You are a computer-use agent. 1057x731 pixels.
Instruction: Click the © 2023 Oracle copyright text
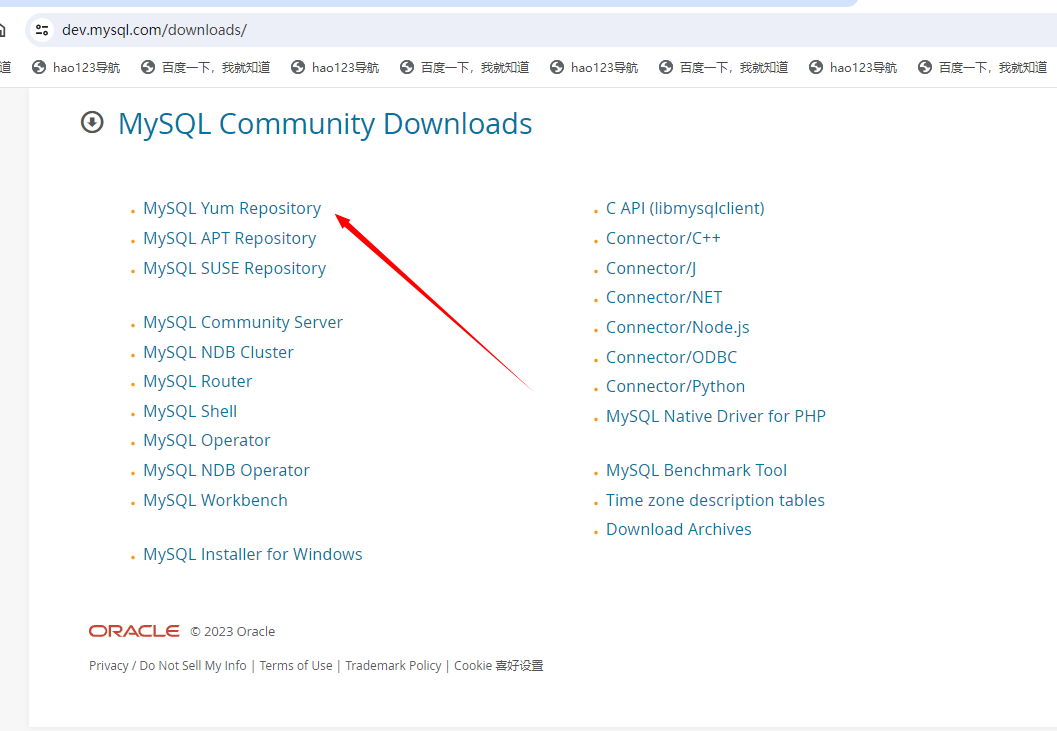pos(233,631)
